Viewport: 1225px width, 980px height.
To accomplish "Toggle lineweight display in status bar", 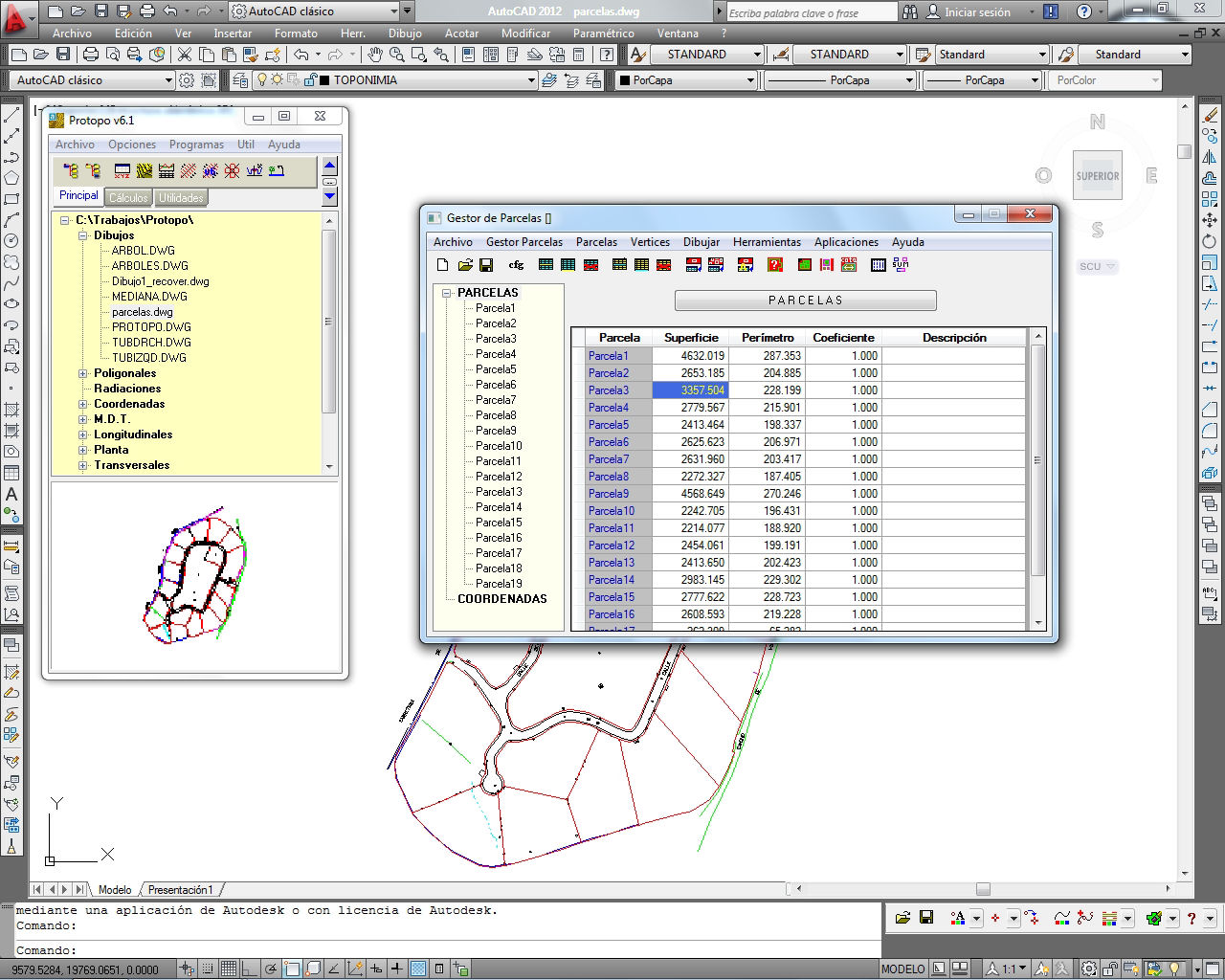I will [397, 969].
